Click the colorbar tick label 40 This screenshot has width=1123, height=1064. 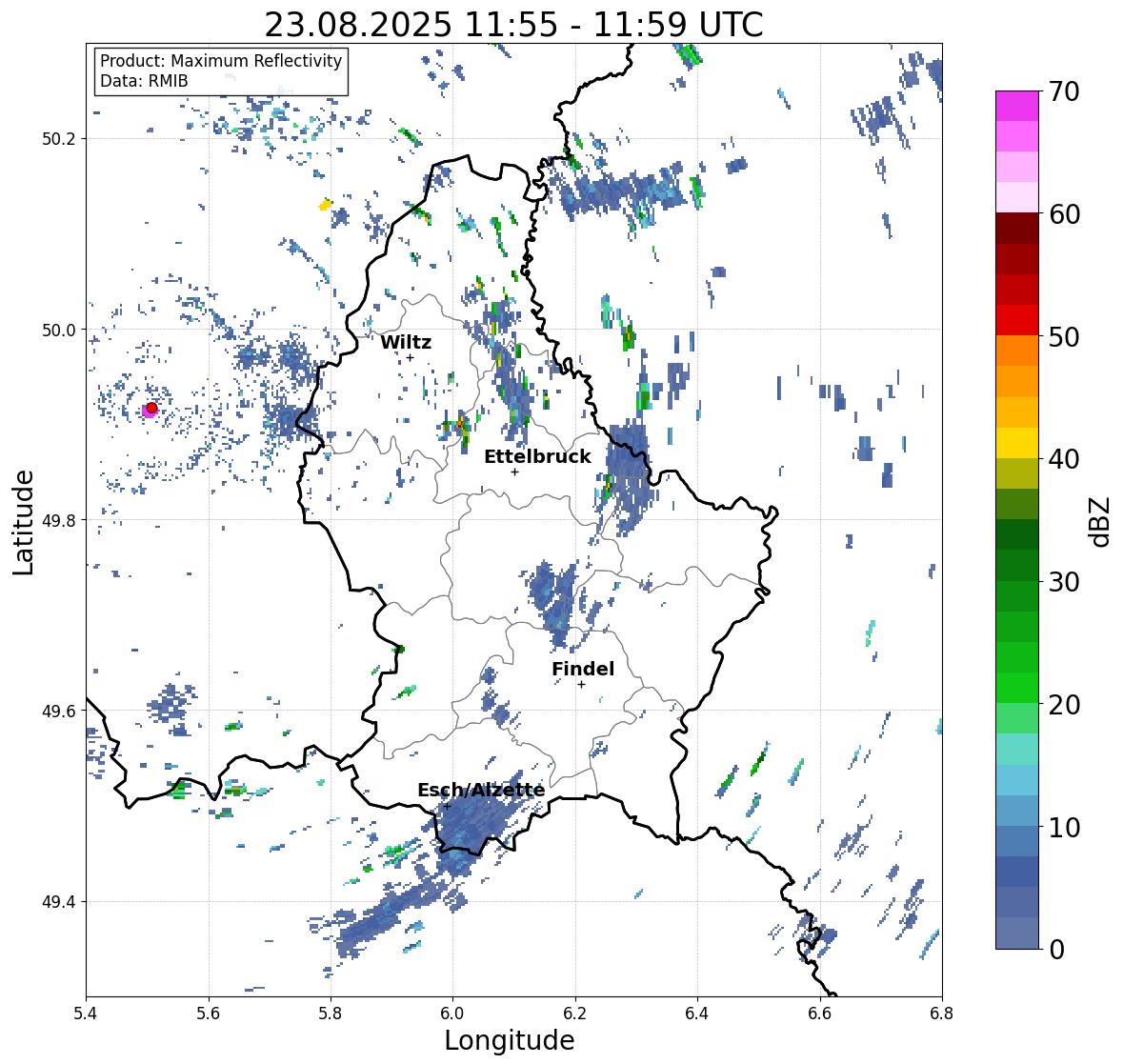point(1064,459)
